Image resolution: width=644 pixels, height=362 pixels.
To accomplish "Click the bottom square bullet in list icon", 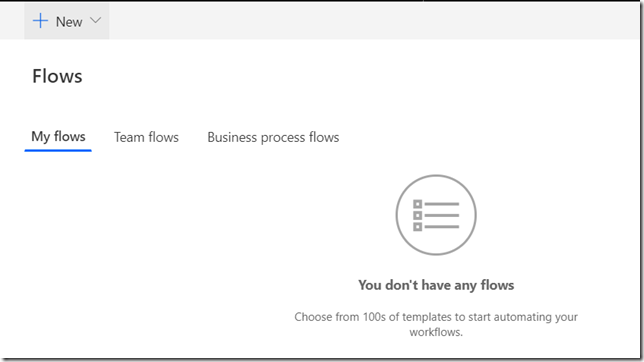I will 418,227.
